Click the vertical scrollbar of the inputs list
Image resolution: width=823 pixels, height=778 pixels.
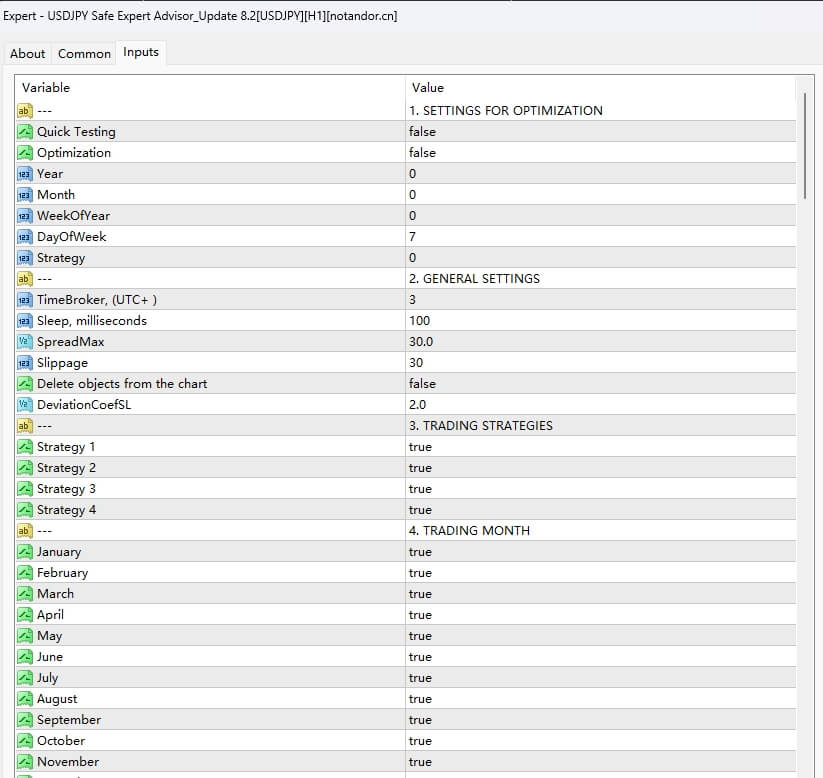(x=805, y=147)
